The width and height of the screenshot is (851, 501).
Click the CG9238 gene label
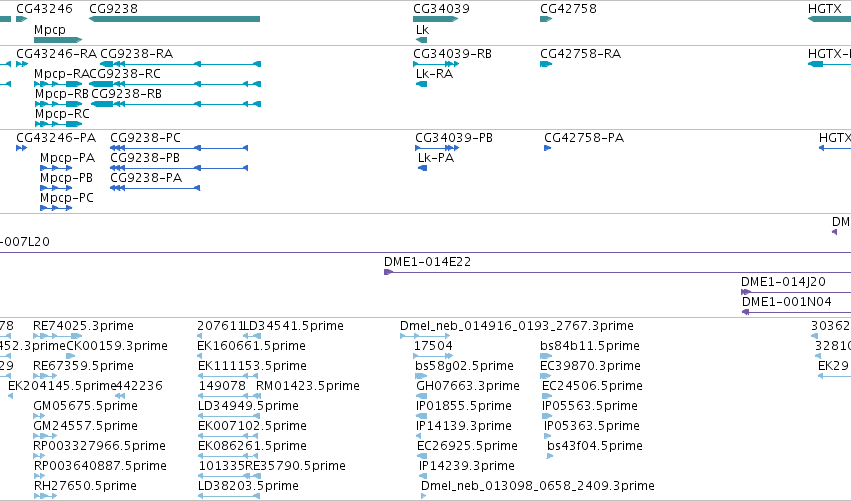point(113,9)
